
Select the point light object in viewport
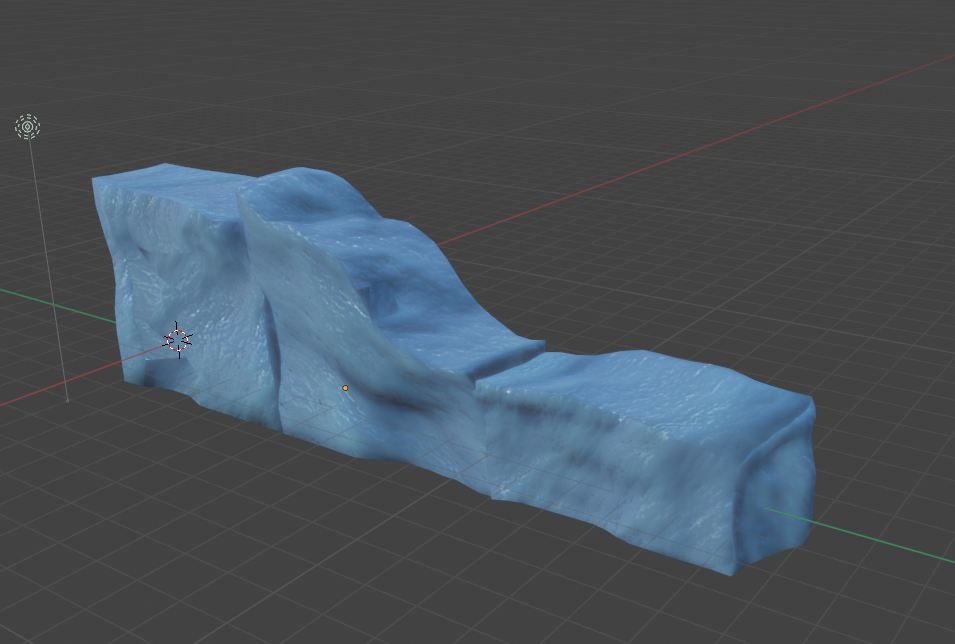point(27,127)
